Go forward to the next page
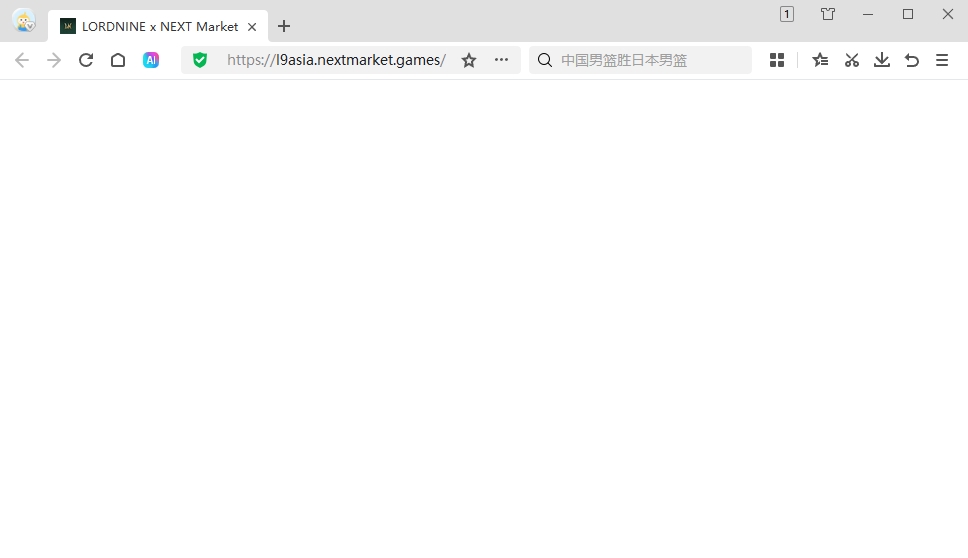This screenshot has width=968, height=558. tap(54, 60)
